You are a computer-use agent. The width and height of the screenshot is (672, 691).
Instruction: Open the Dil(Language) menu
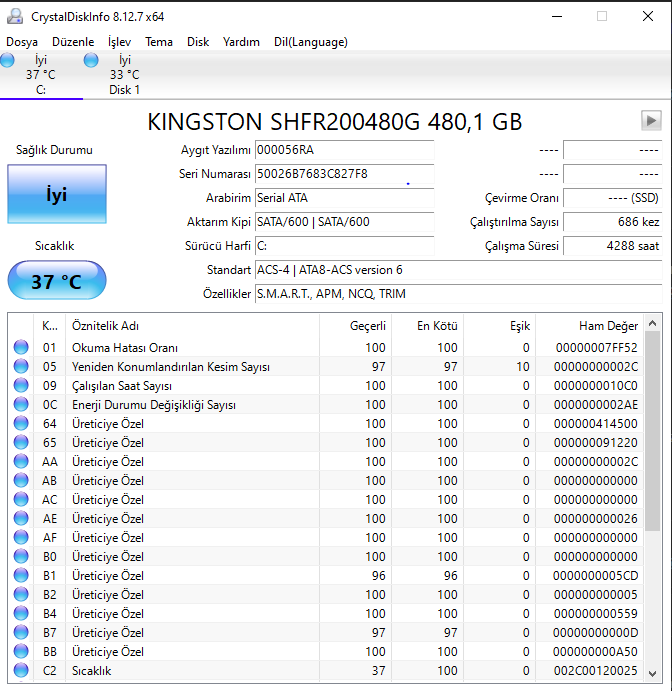pos(311,42)
